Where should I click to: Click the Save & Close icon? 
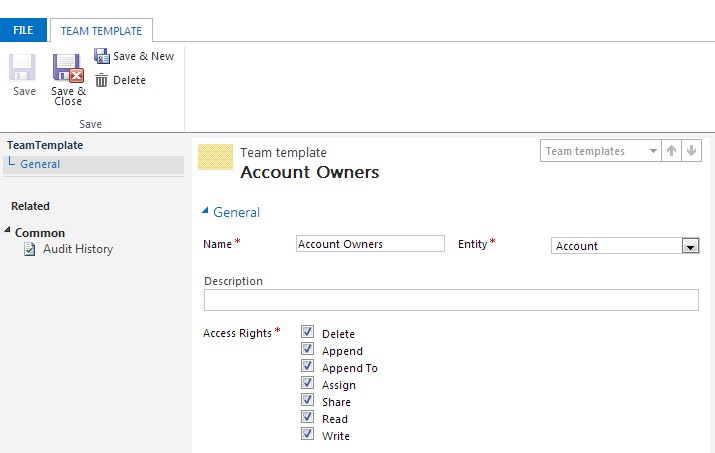(x=68, y=68)
